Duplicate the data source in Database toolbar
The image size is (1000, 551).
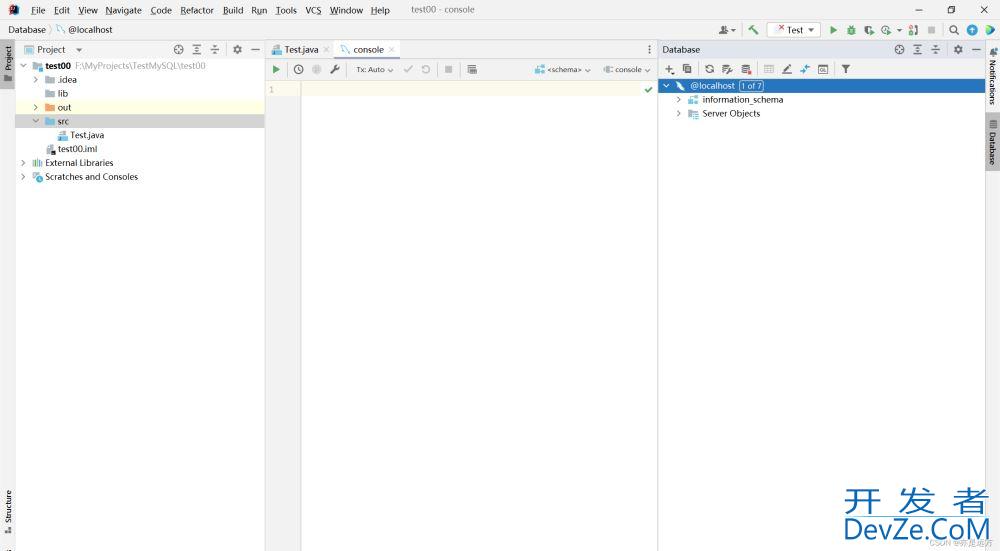point(687,69)
